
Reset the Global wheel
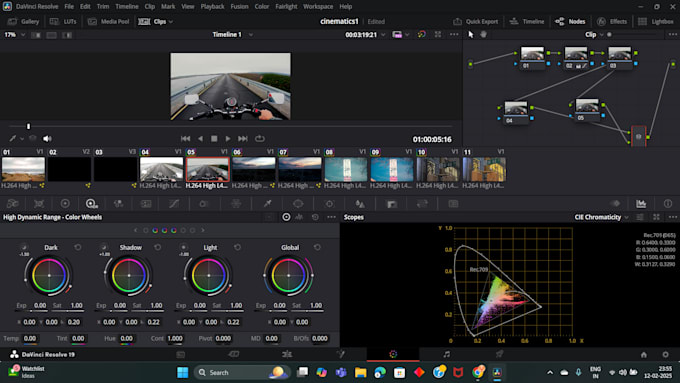[x=317, y=247]
